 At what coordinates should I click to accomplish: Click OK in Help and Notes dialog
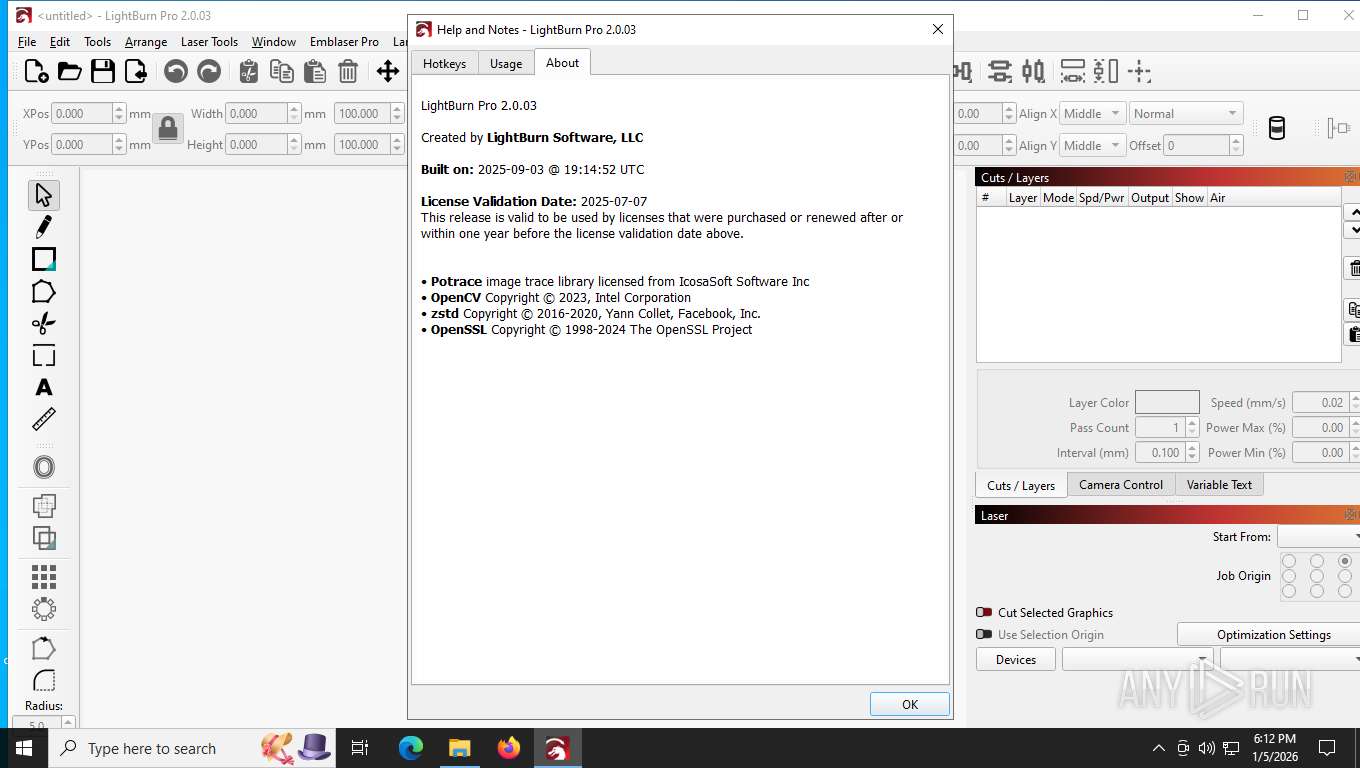tap(910, 704)
